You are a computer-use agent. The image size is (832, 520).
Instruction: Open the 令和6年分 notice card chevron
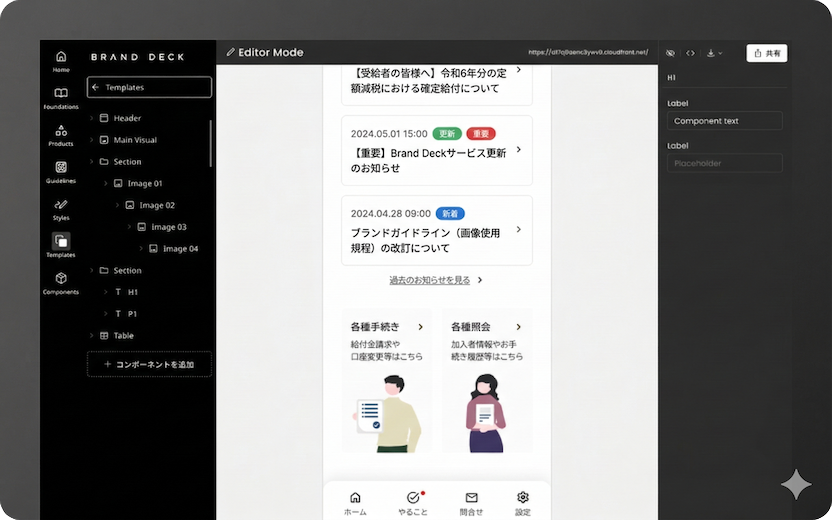pyautogui.click(x=518, y=70)
